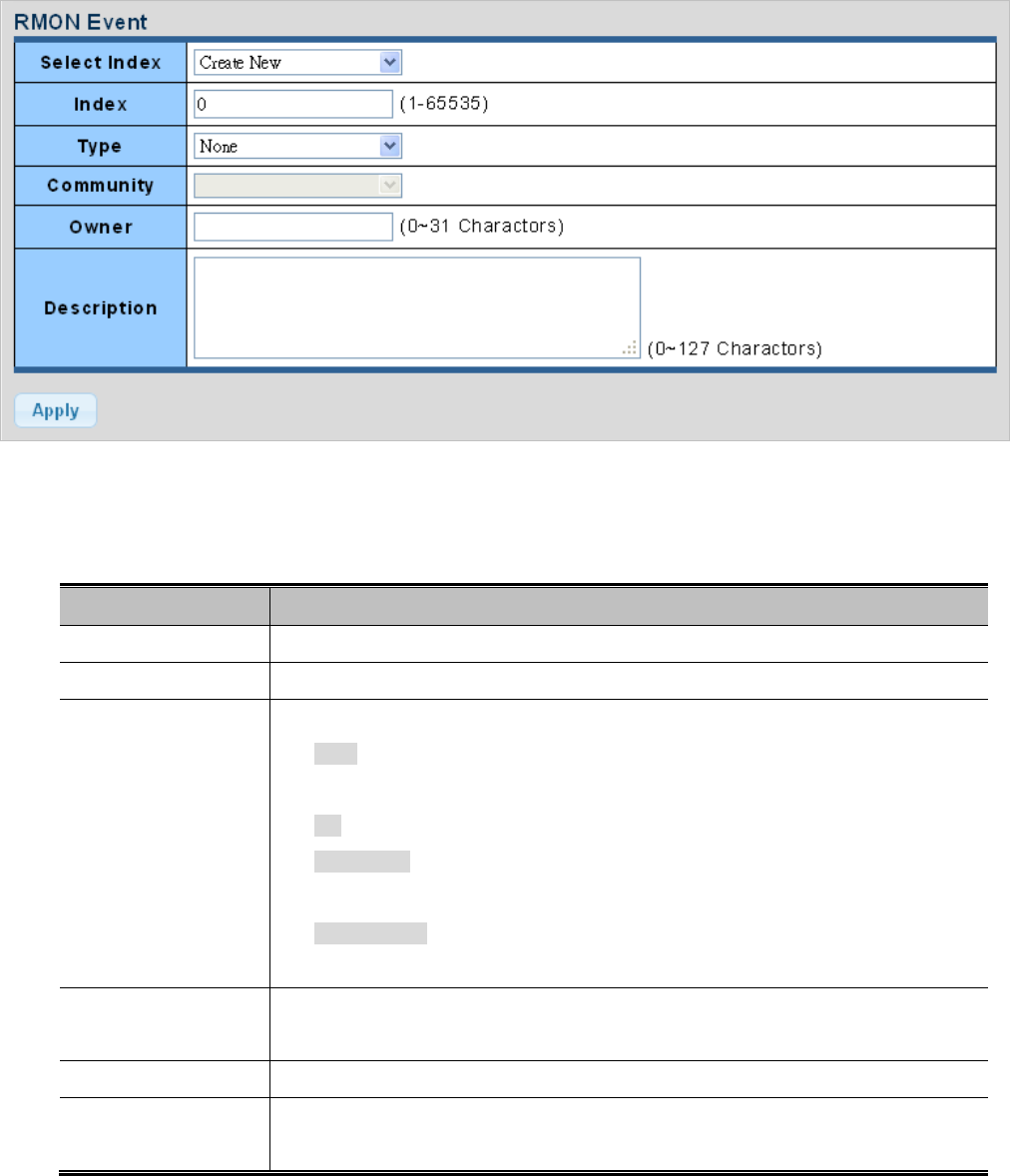Click the Owner row label
Screen dimensions: 1010x1176
click(101, 228)
